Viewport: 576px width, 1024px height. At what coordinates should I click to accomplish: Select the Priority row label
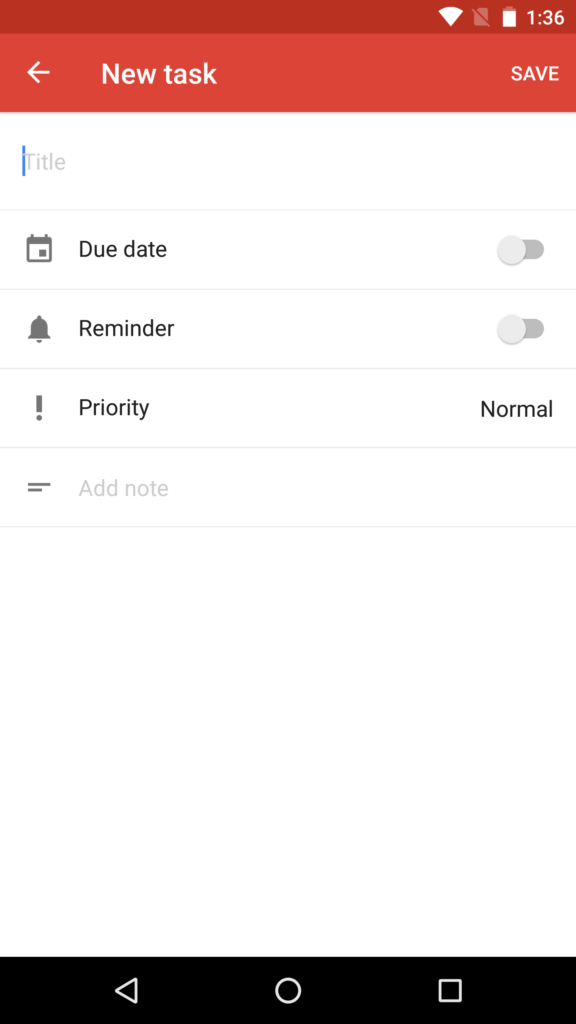pyautogui.click(x=114, y=408)
